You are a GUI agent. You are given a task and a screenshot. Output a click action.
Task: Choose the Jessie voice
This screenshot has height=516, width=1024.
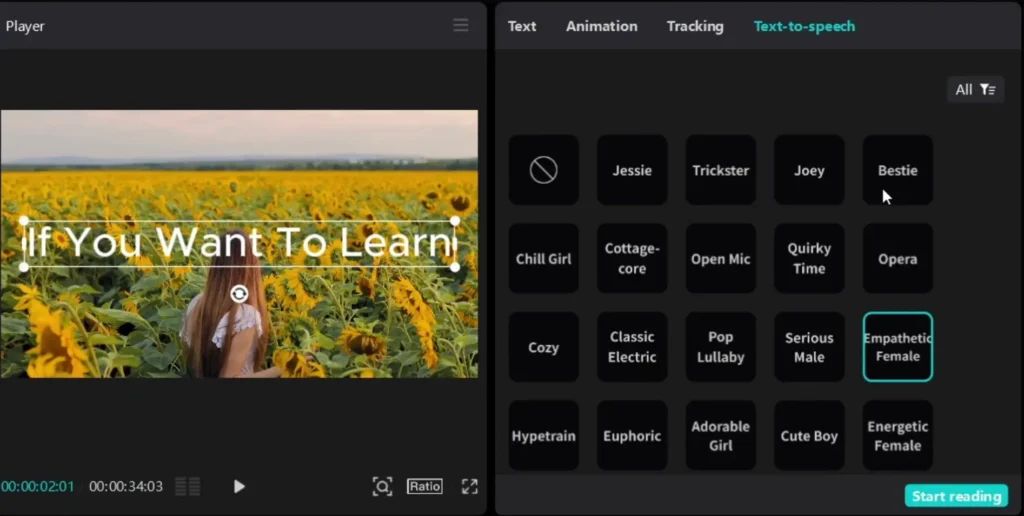click(632, 170)
